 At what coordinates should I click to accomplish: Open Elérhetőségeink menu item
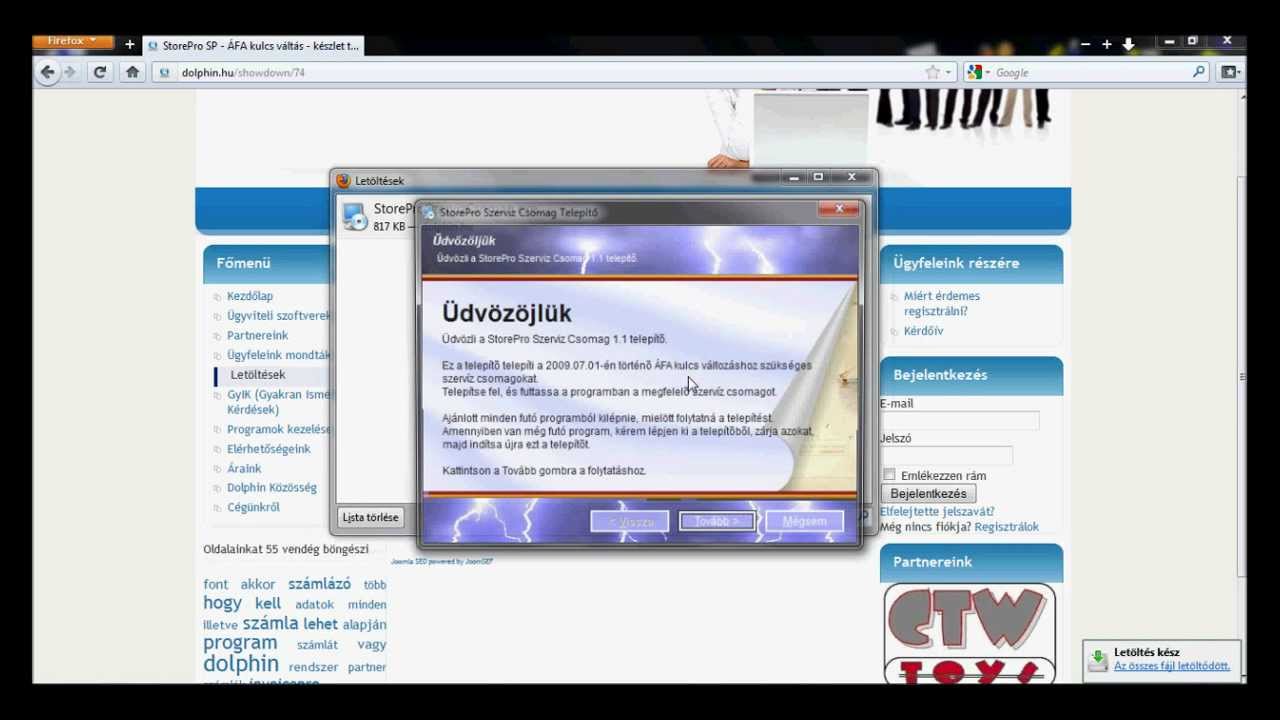268,449
